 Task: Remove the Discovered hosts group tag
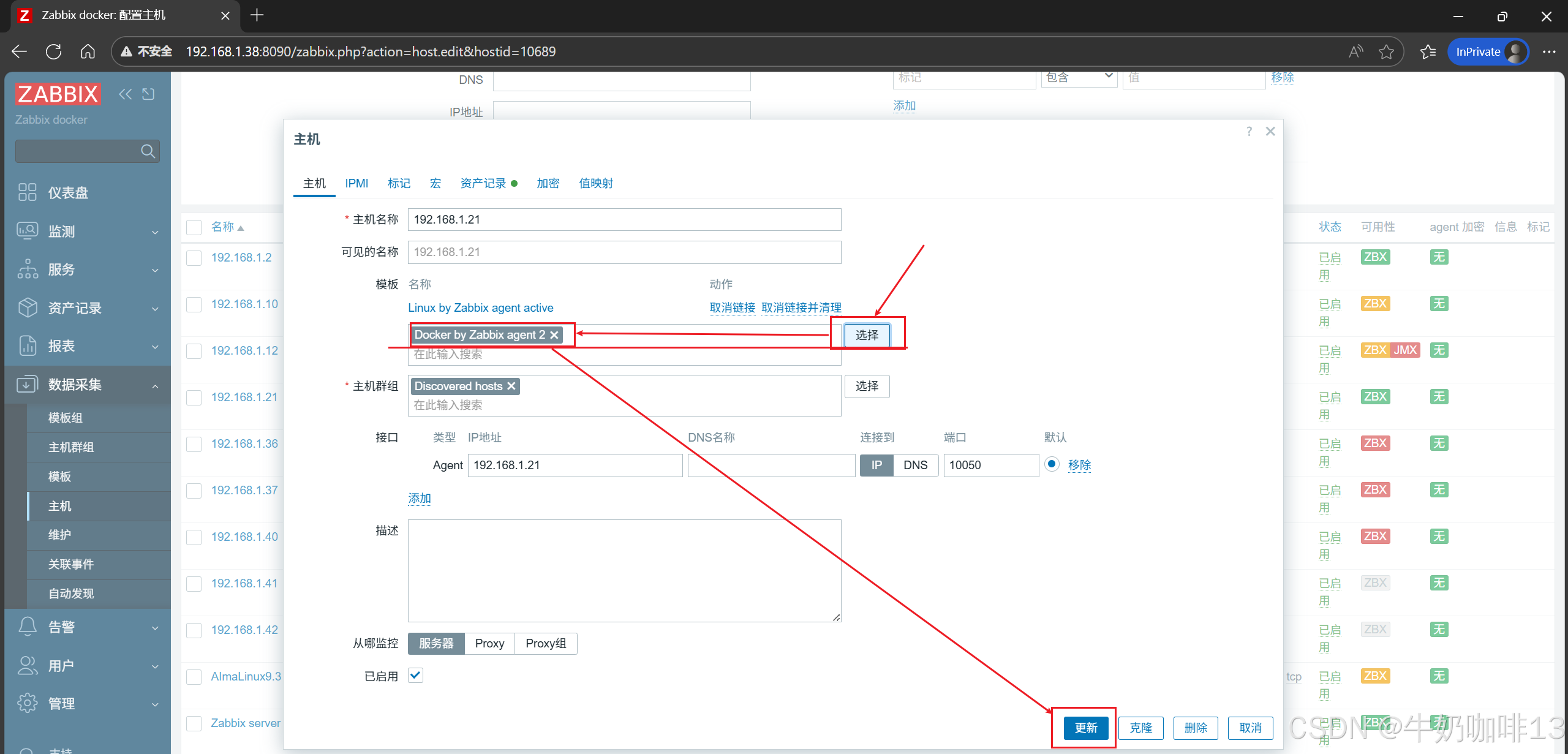click(x=511, y=386)
